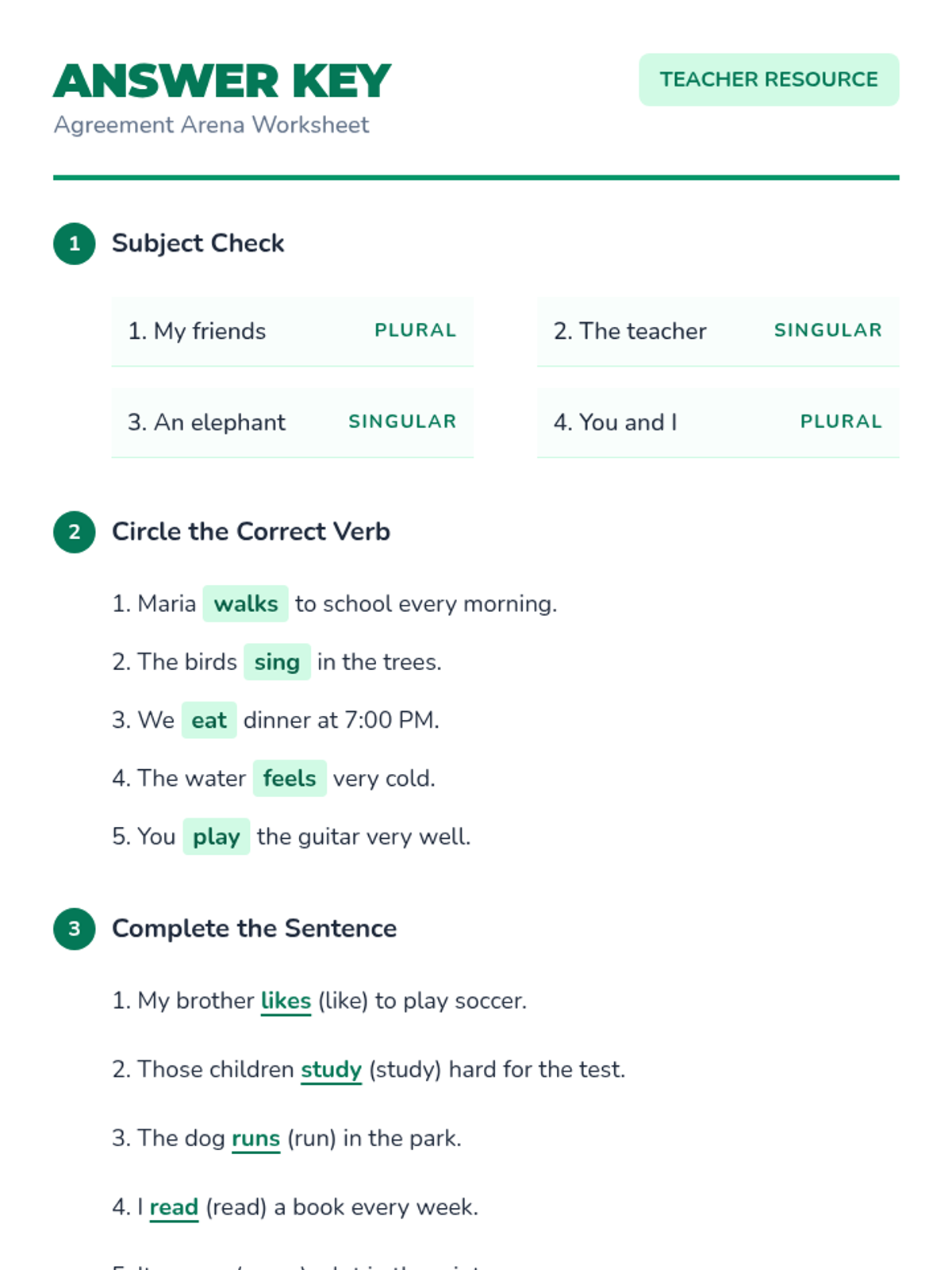Click the highlighted answer 'eat'
Image resolution: width=952 pixels, height=1270 pixels.
pyautogui.click(x=209, y=721)
